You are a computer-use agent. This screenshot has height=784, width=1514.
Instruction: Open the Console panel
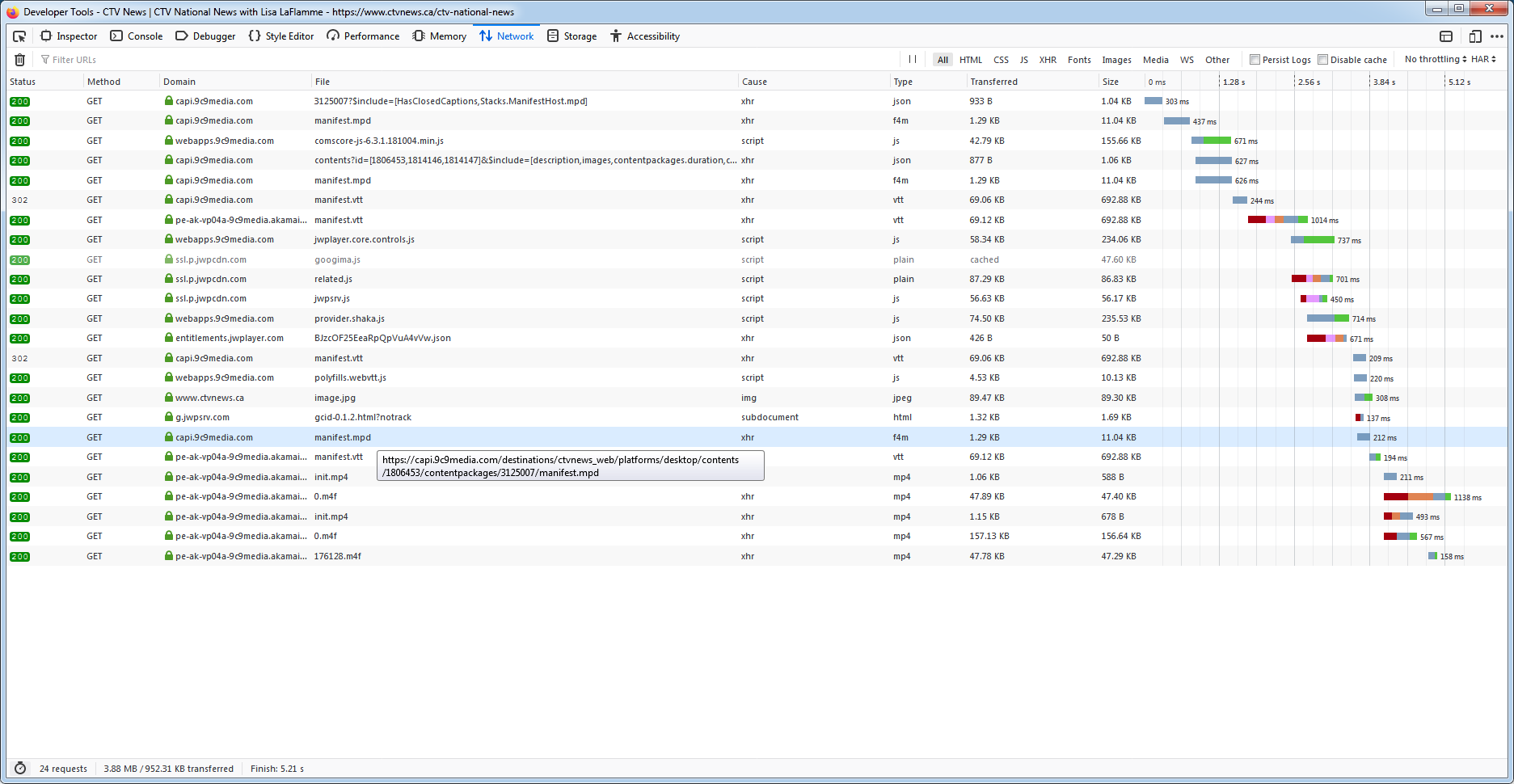coord(137,36)
